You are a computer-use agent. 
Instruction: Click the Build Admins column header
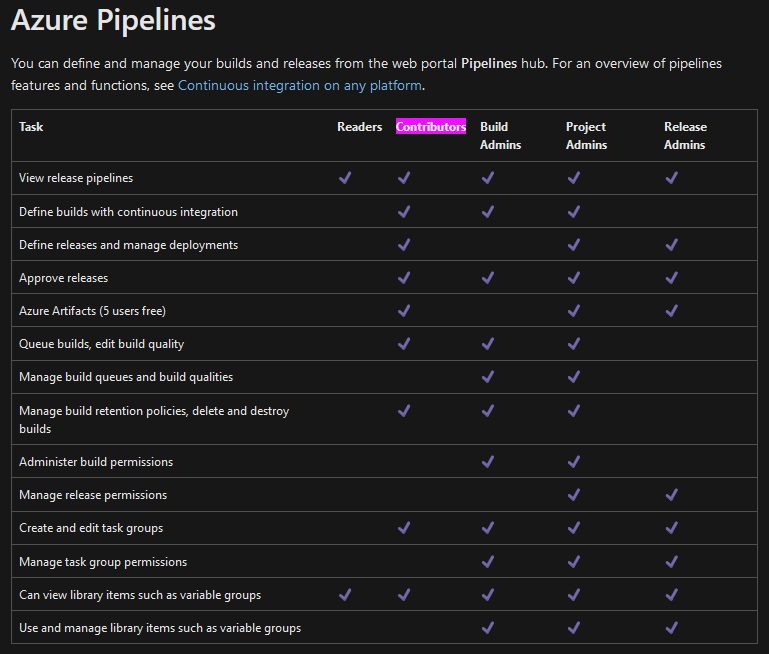point(500,136)
